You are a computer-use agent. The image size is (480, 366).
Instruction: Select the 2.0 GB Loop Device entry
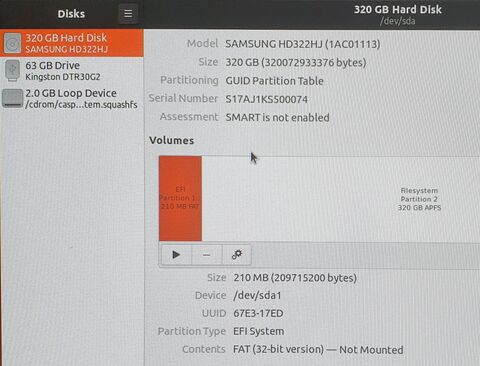(x=72, y=98)
